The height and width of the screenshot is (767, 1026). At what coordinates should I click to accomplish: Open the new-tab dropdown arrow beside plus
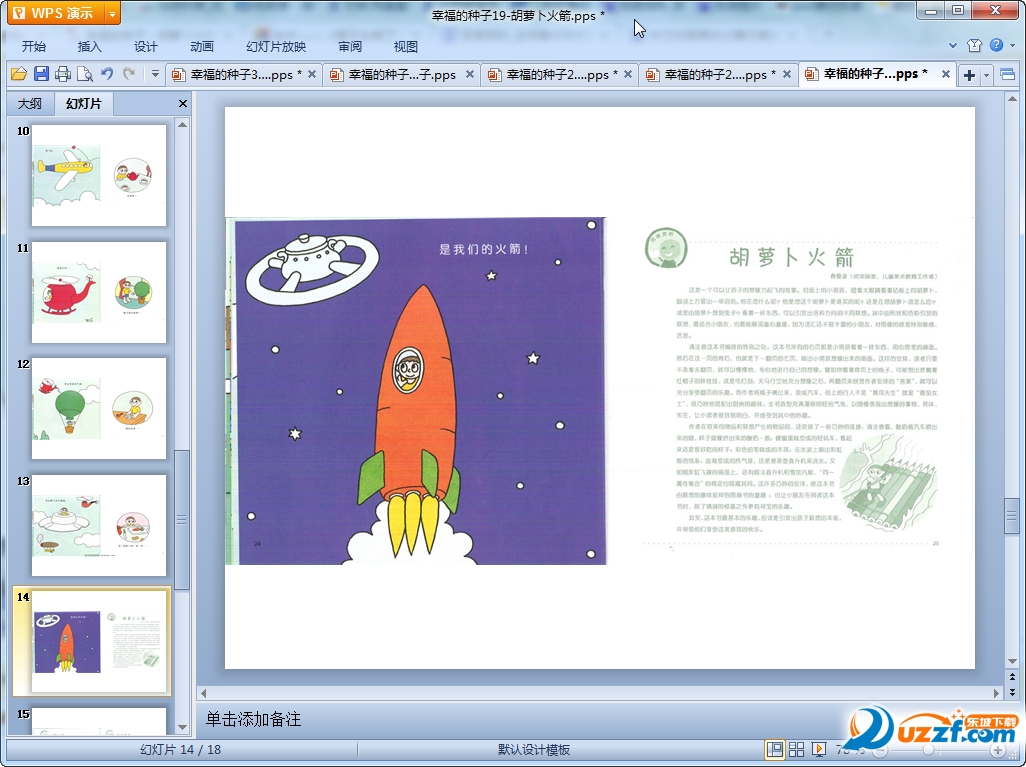[986, 75]
